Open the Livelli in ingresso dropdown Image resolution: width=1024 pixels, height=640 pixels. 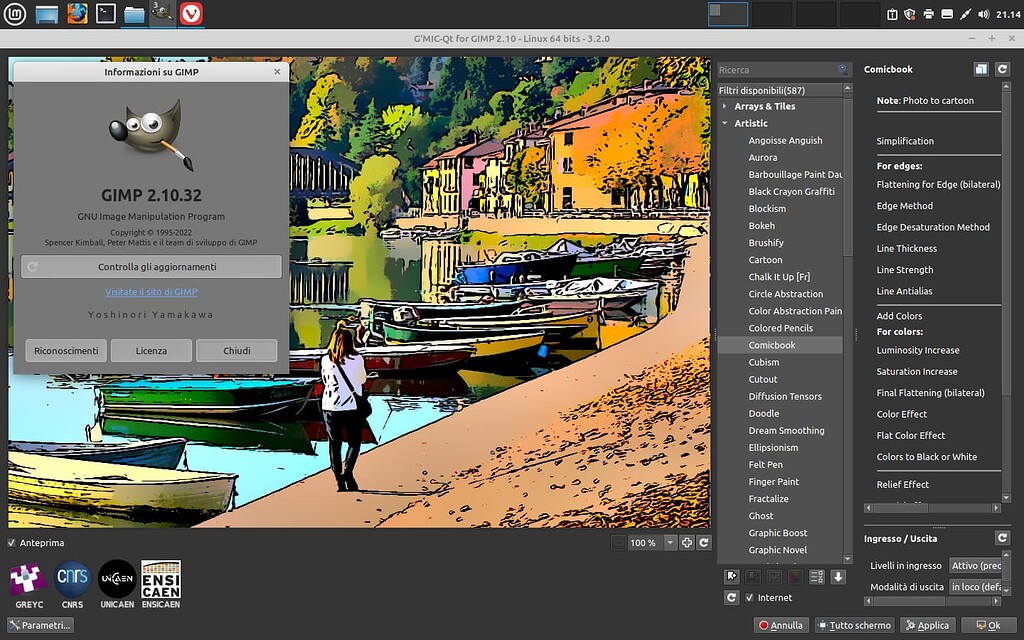pos(977,565)
